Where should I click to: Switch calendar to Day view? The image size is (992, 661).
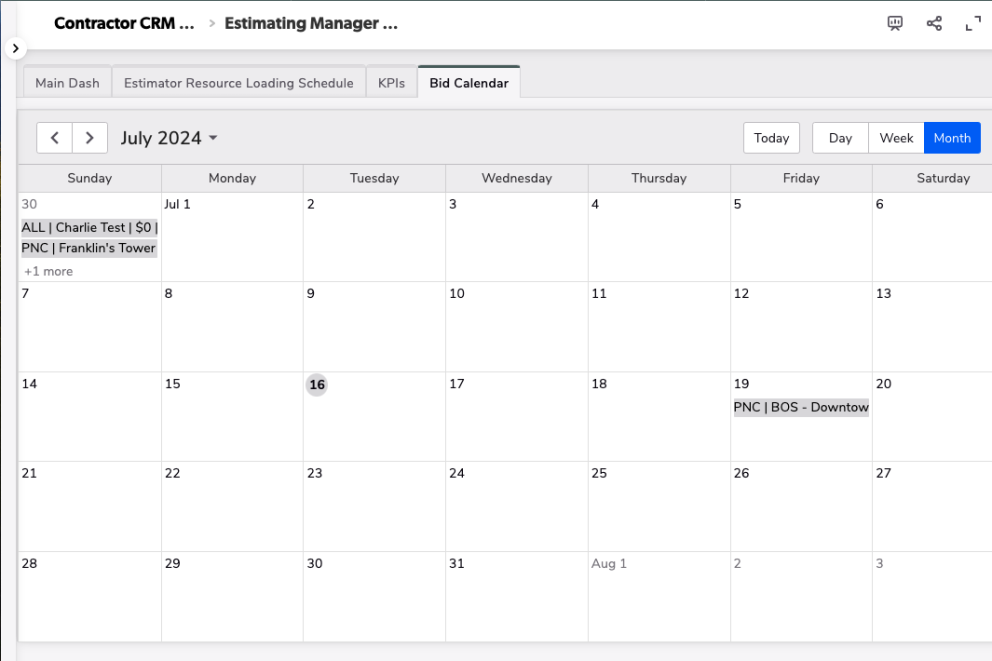point(840,138)
